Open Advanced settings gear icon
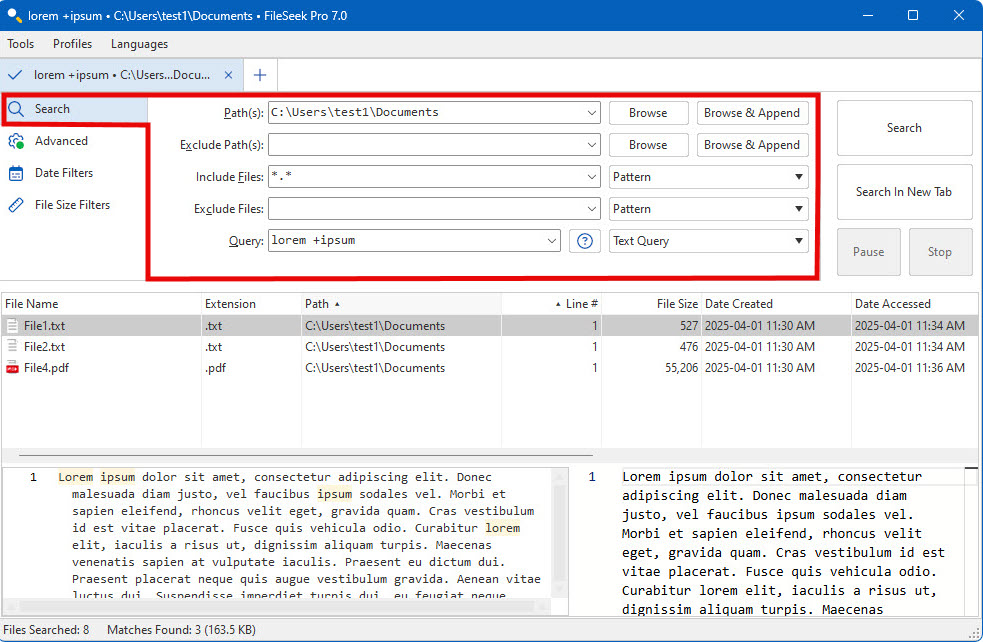Image resolution: width=983 pixels, height=642 pixels. click(16, 141)
